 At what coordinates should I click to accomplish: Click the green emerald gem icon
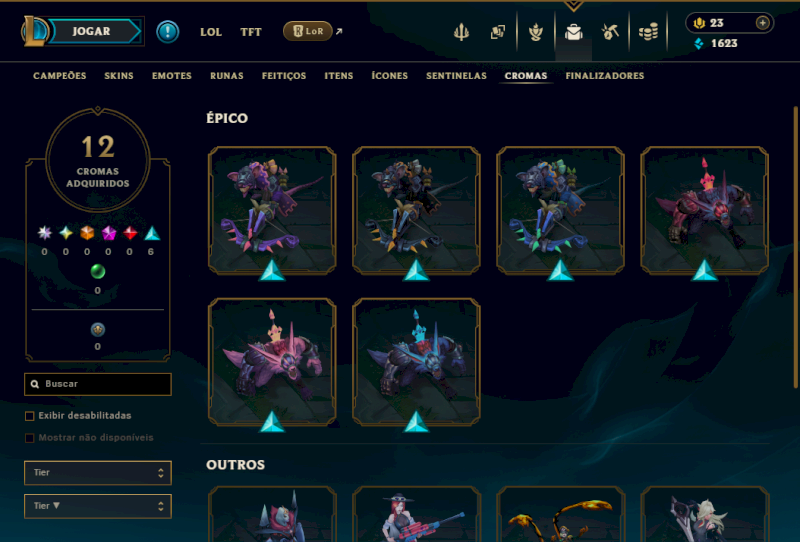click(97, 272)
